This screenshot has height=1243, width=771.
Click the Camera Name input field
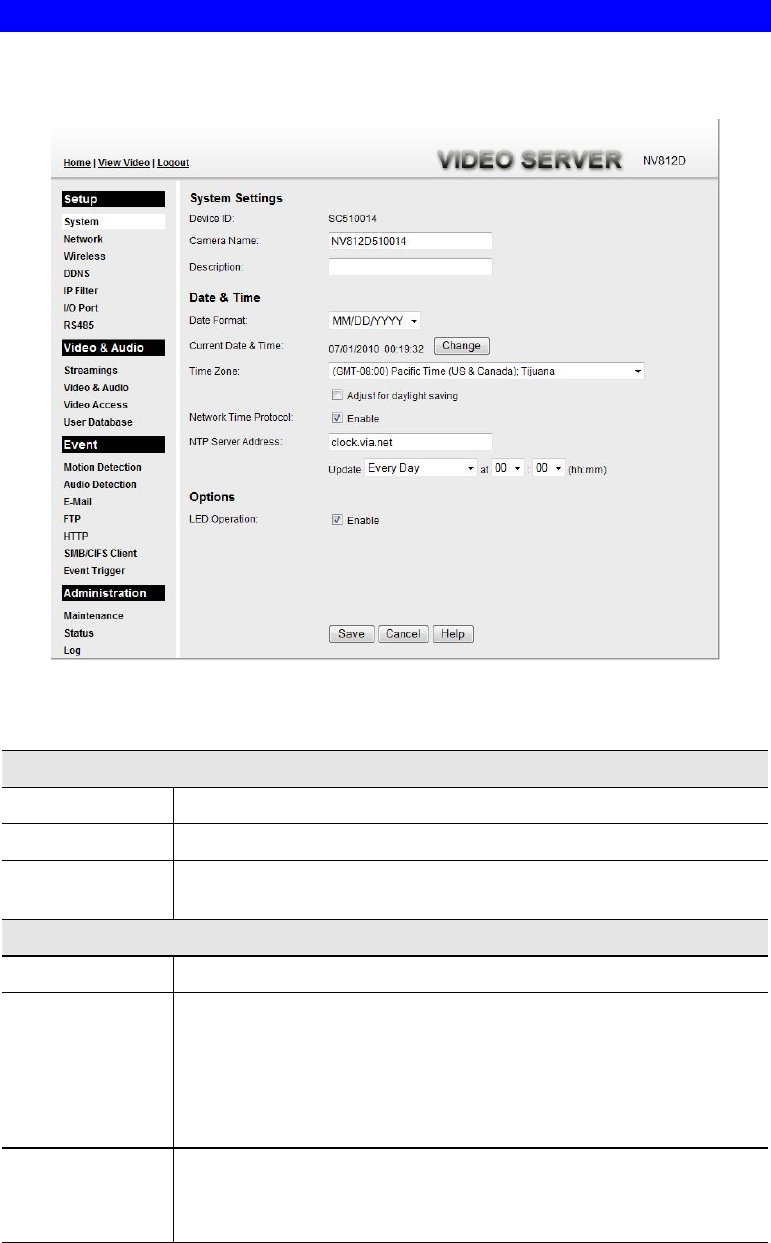410,241
